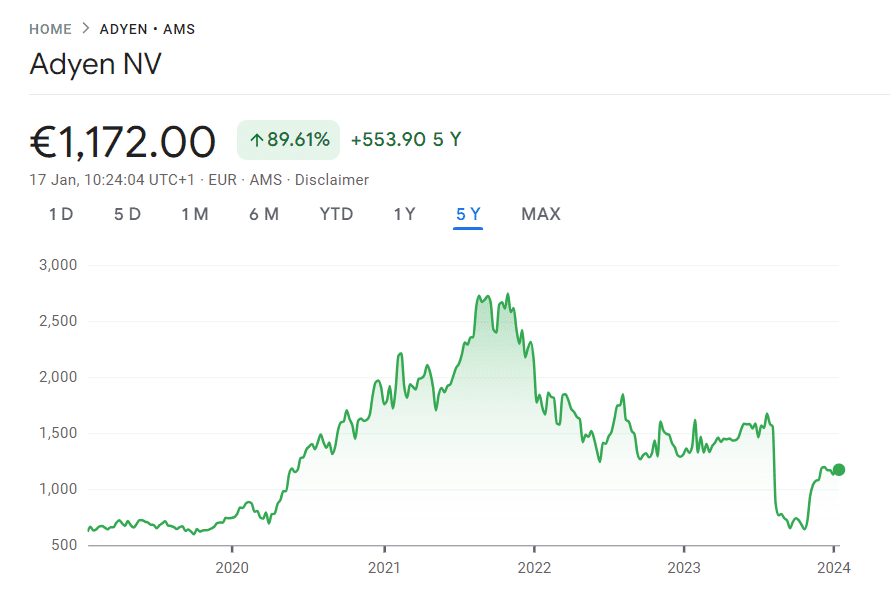Image resolution: width=890 pixels, height=597 pixels.
Task: Click the breadcrumb chevron after HOME
Action: point(86,29)
